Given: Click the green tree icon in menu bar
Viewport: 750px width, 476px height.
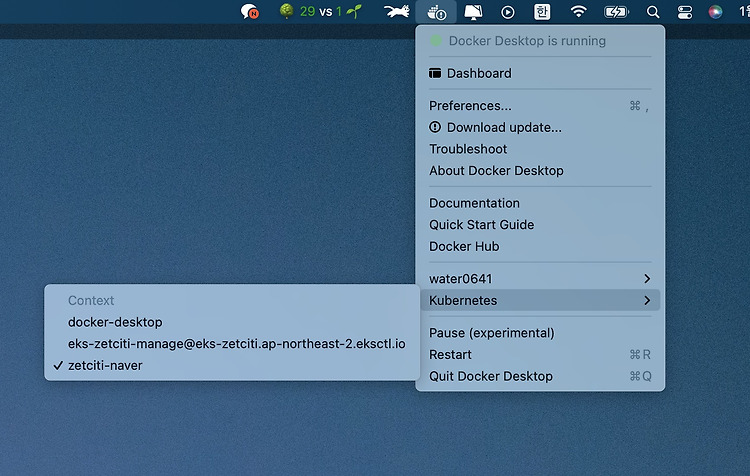Looking at the screenshot, I should [x=287, y=11].
